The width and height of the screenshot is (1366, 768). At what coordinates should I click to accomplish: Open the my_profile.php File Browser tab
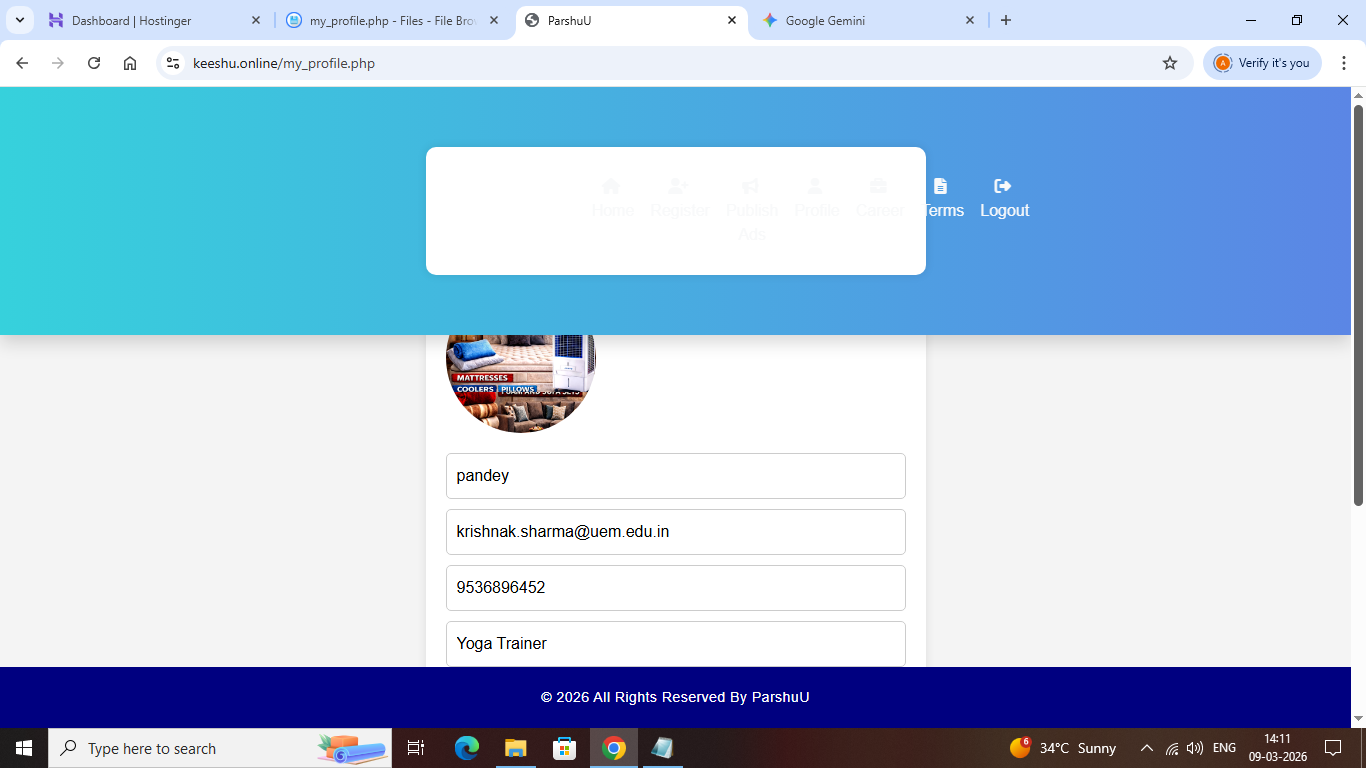point(390,20)
